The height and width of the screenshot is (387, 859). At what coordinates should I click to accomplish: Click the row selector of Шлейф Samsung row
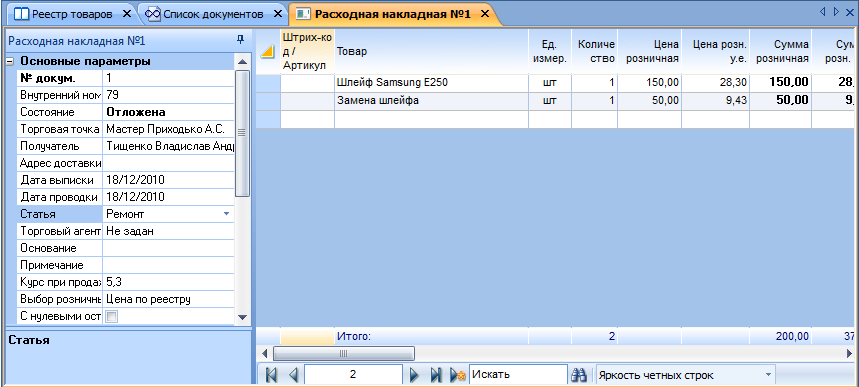click(268, 83)
